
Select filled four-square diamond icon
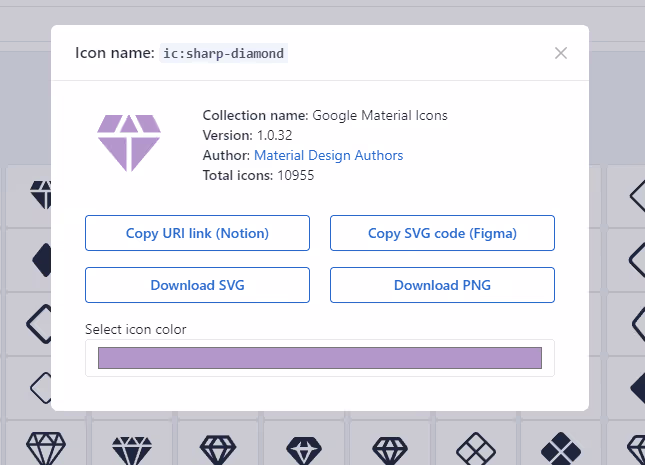[561, 449]
